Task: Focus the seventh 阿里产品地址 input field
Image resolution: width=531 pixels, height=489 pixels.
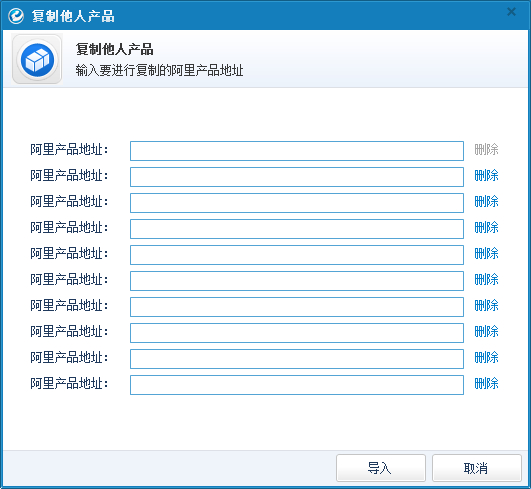Action: pyautogui.click(x=297, y=307)
